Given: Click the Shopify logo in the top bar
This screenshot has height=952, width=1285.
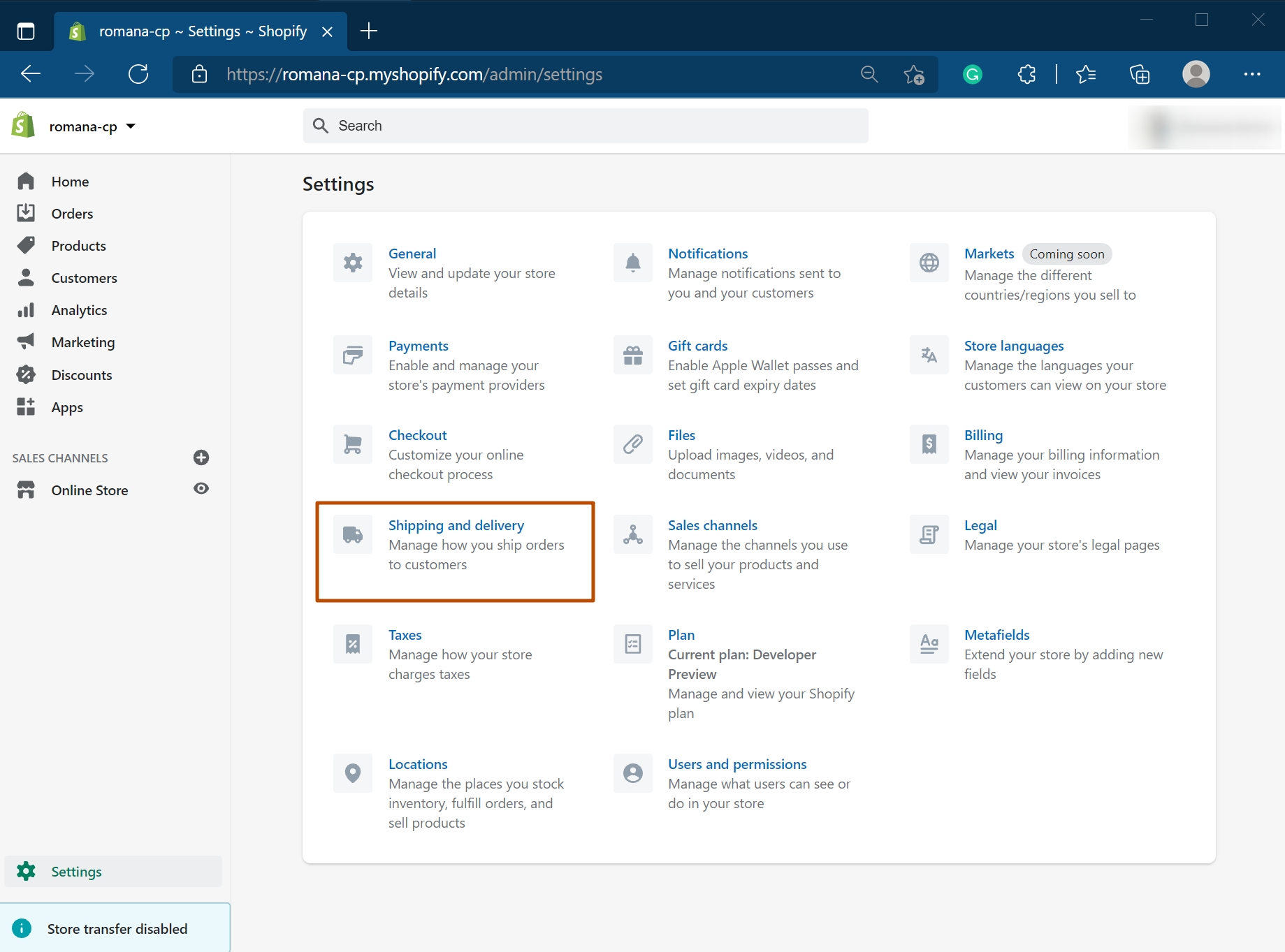Looking at the screenshot, I should pos(24,126).
